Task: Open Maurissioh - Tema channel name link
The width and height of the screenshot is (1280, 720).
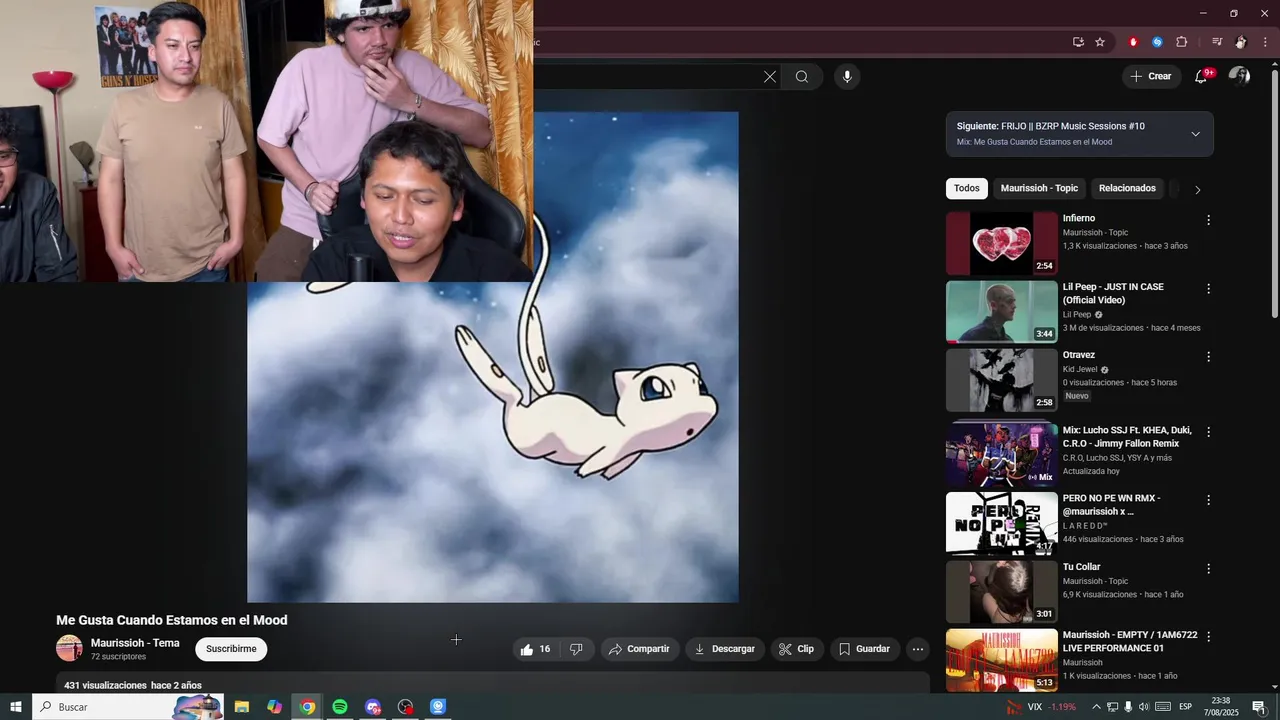Action: [x=135, y=643]
